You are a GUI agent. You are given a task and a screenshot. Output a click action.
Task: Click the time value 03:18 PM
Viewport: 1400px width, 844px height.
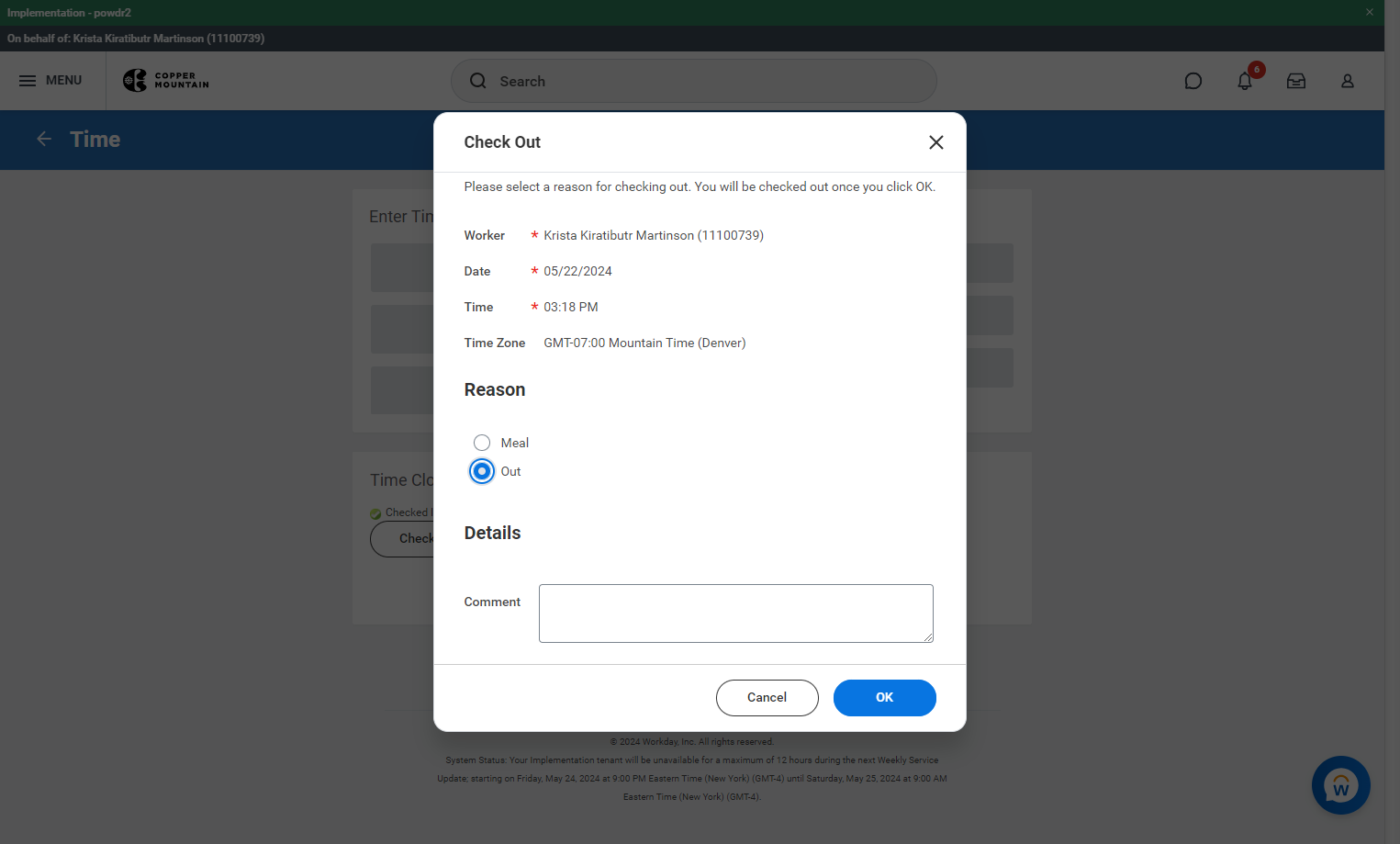click(571, 308)
